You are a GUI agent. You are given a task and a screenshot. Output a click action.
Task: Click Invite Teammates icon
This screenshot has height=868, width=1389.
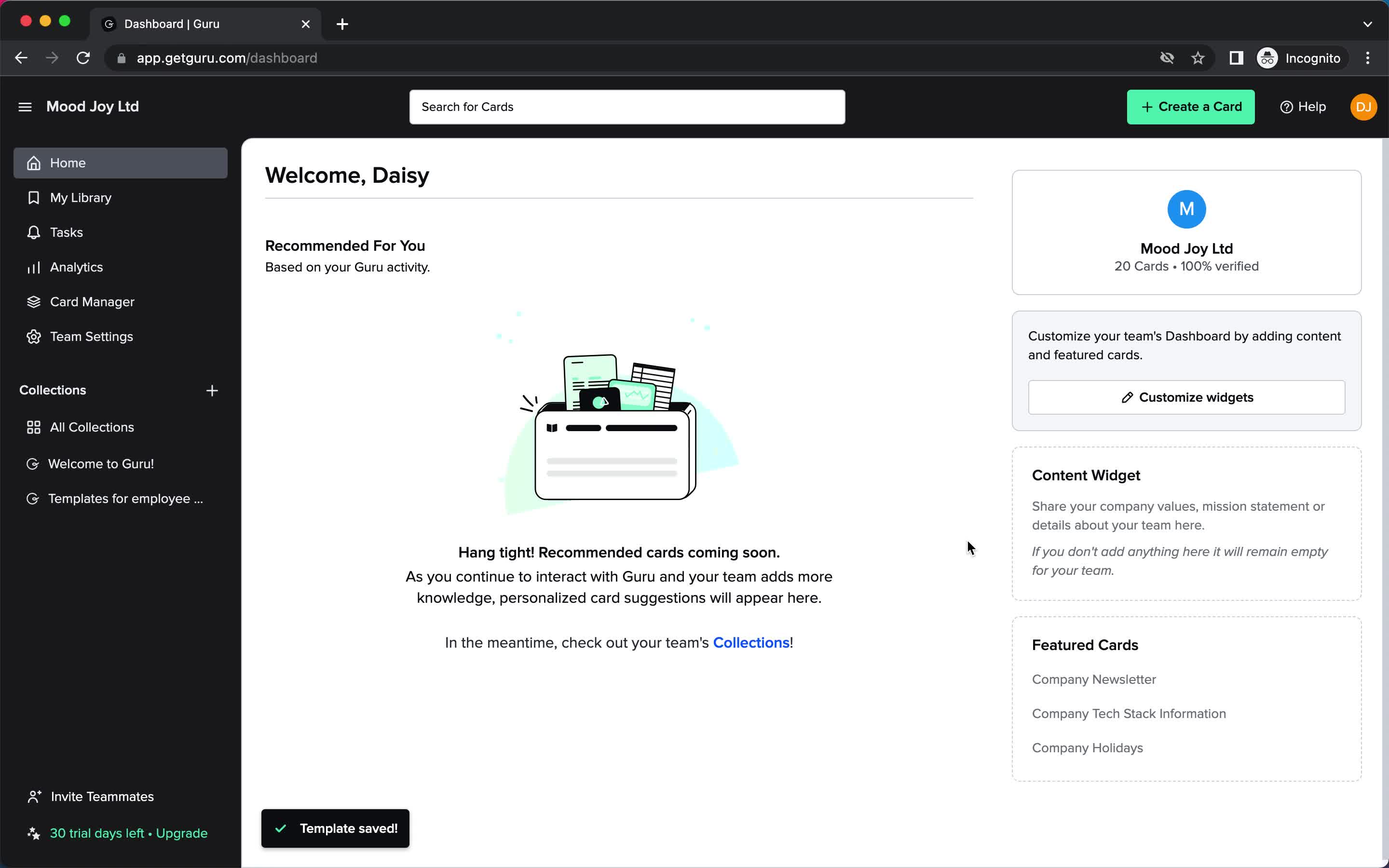(x=33, y=796)
